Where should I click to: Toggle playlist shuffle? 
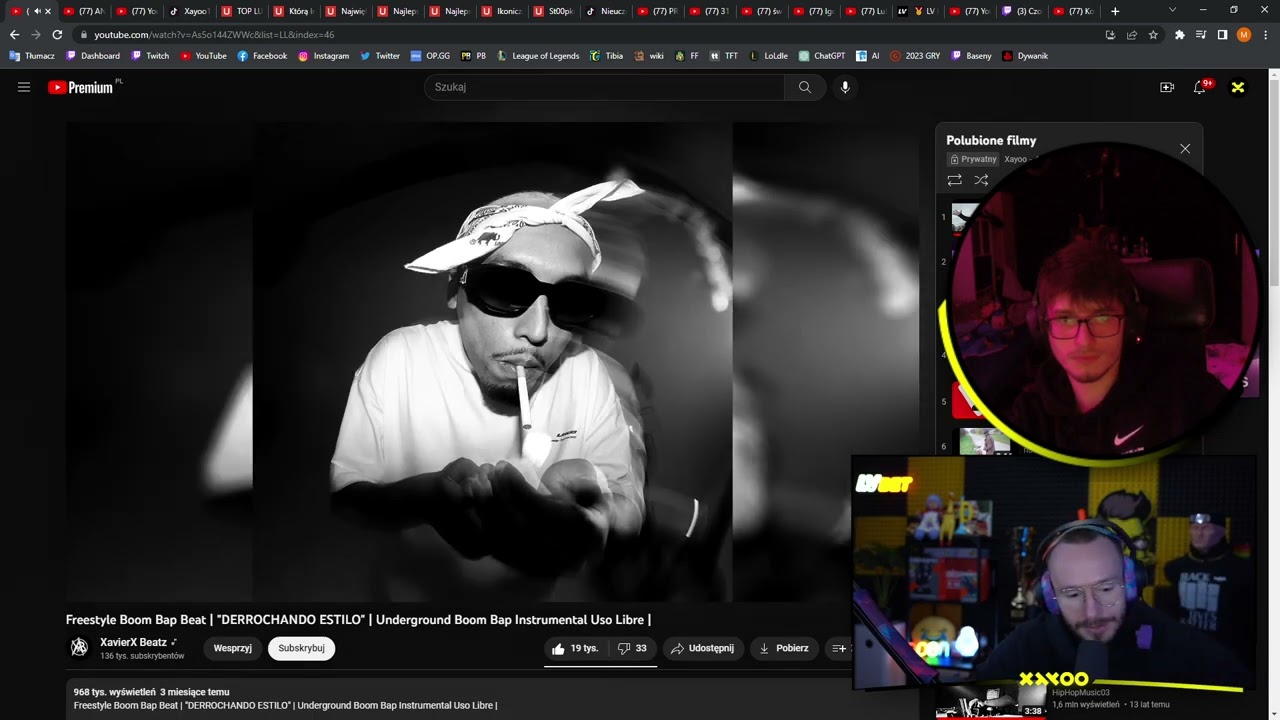click(x=981, y=180)
